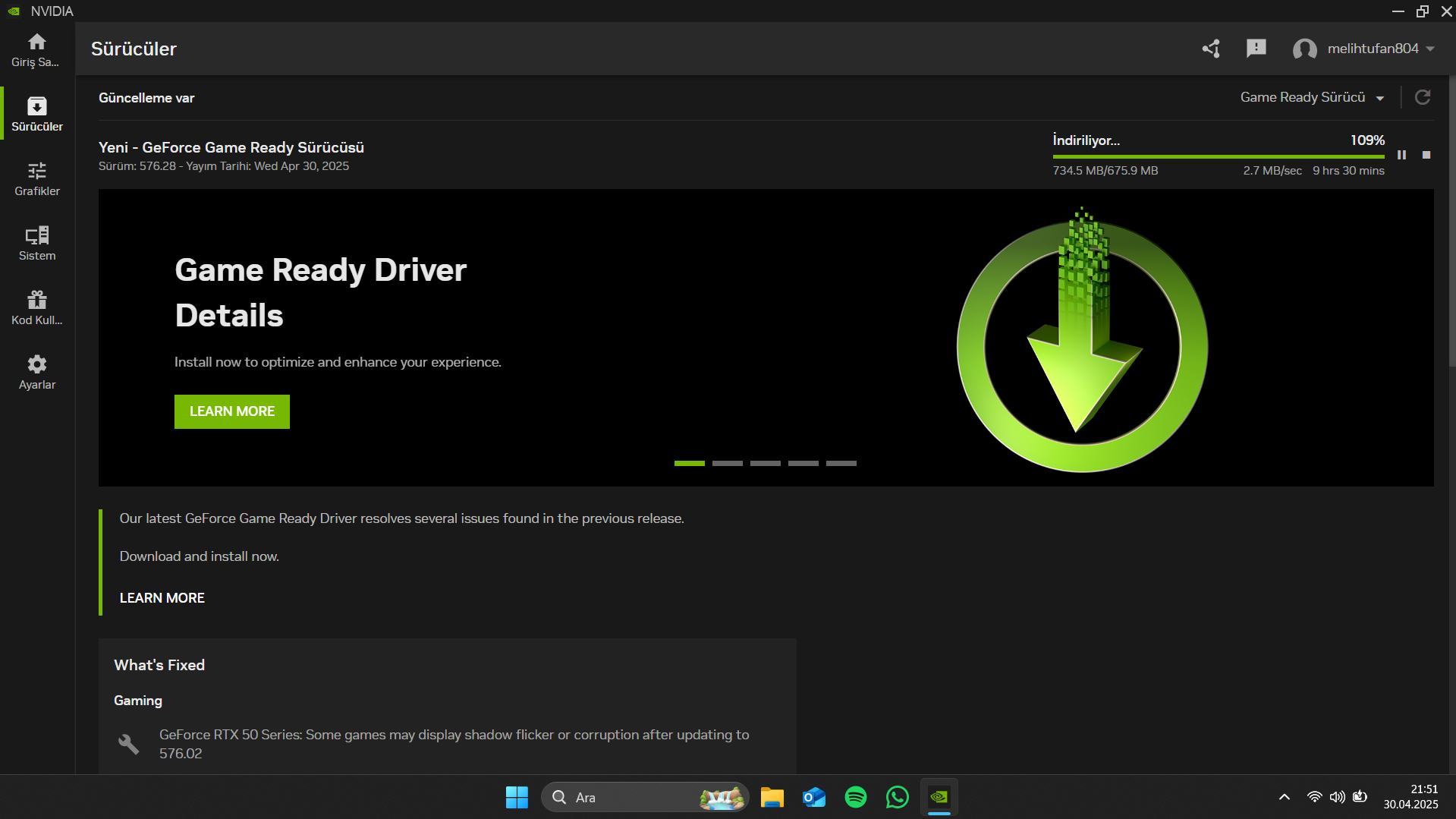This screenshot has height=819, width=1456.
Task: Select the fourth banner slide indicator
Action: (803, 463)
